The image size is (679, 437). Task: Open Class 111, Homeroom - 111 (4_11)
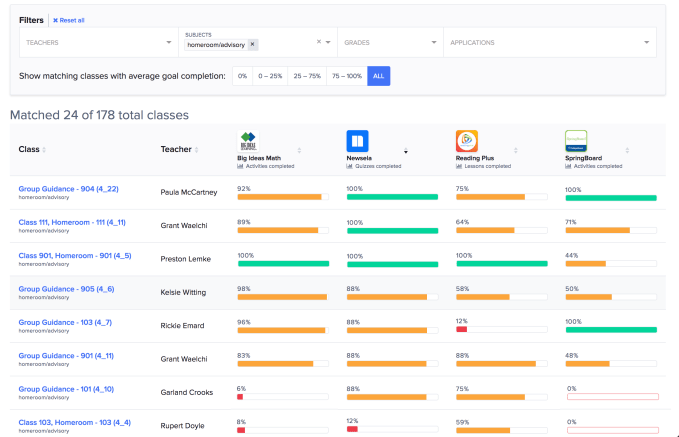coord(72,222)
